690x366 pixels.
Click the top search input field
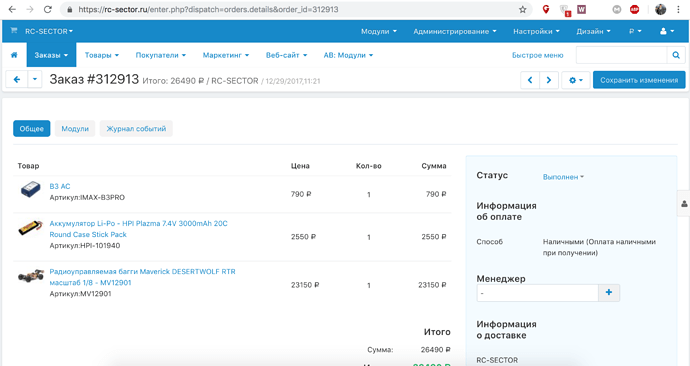pos(621,55)
